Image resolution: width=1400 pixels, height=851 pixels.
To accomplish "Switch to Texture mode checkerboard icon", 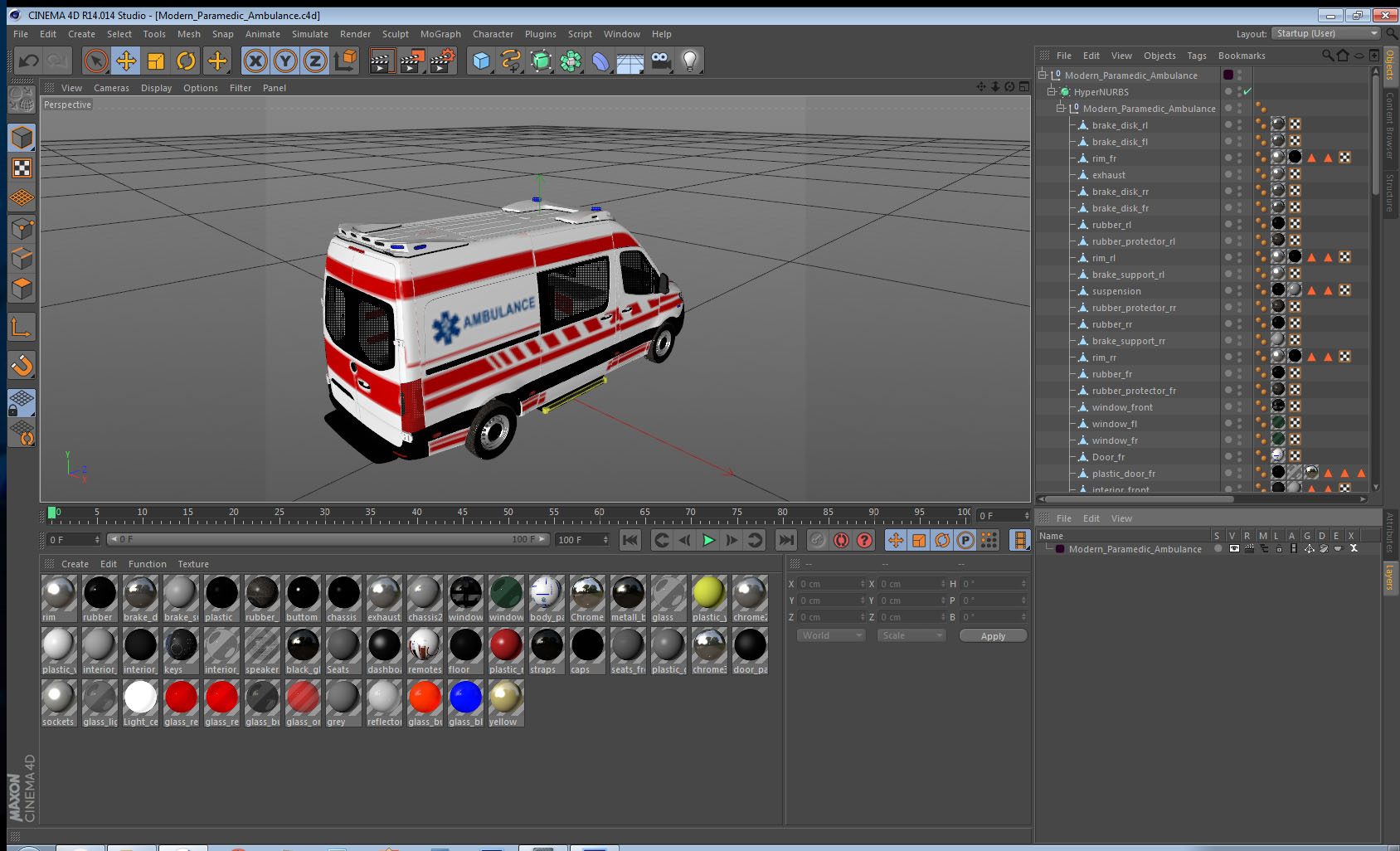I will coord(22,168).
